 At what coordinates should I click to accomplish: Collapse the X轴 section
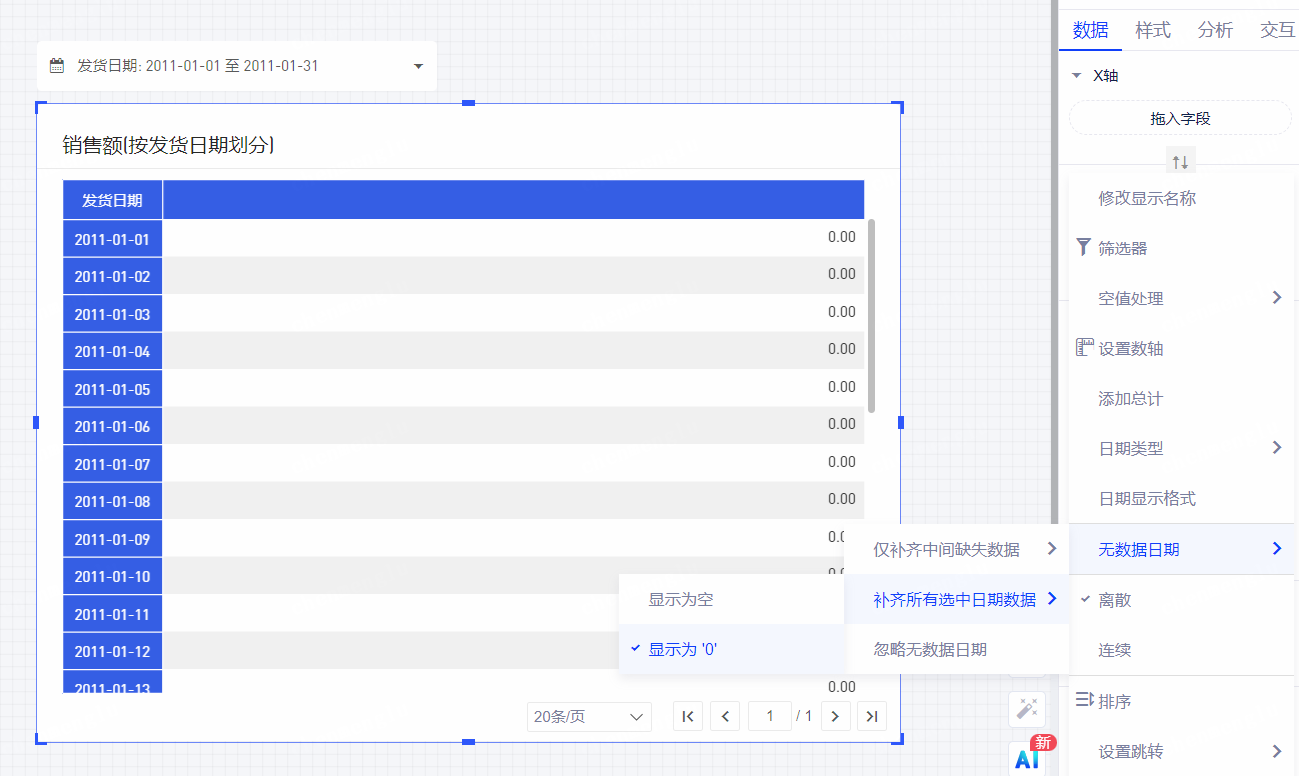point(1076,76)
